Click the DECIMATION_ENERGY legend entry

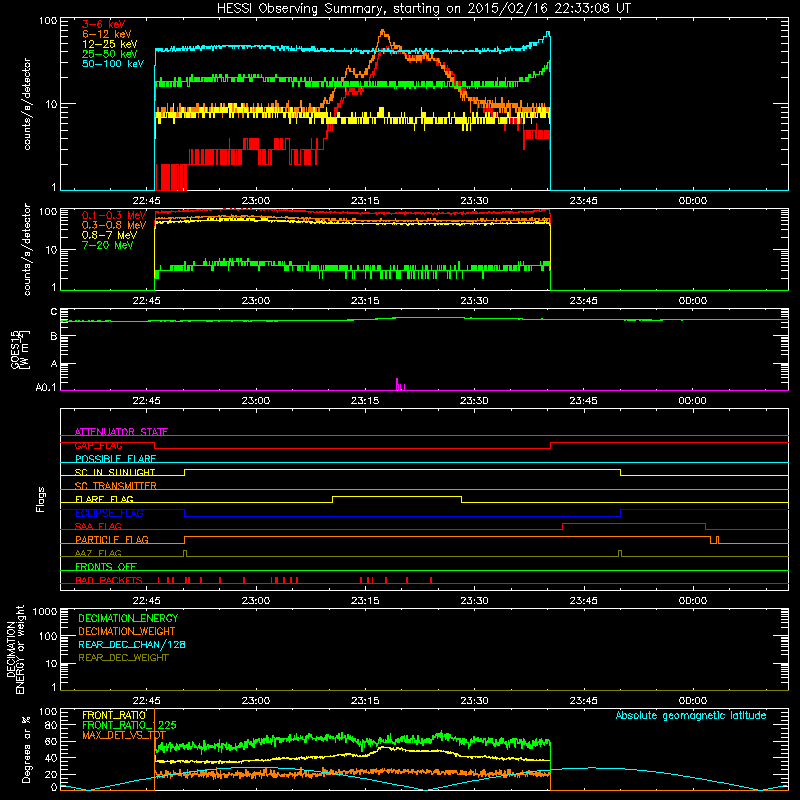128,618
